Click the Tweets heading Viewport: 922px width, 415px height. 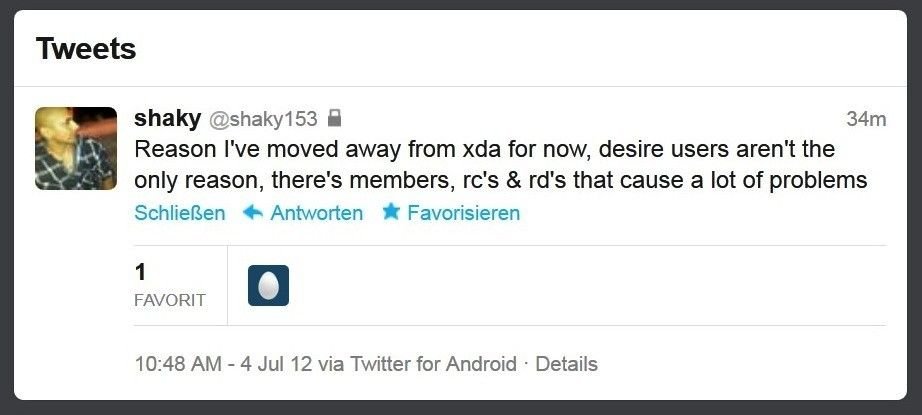click(86, 48)
